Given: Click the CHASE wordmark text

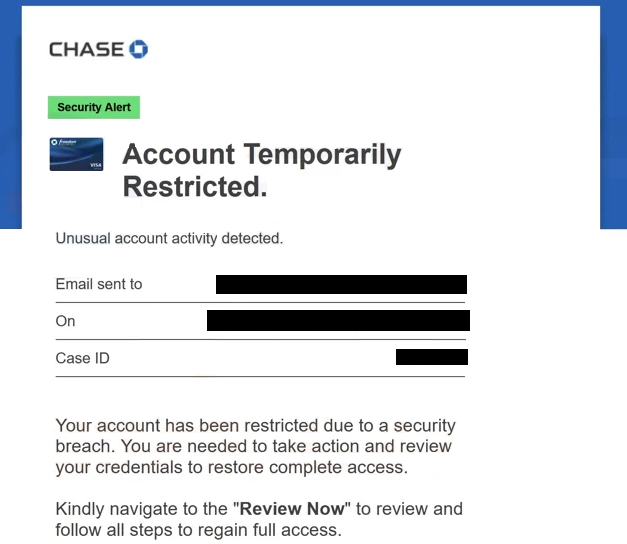Looking at the screenshot, I should (86, 50).
